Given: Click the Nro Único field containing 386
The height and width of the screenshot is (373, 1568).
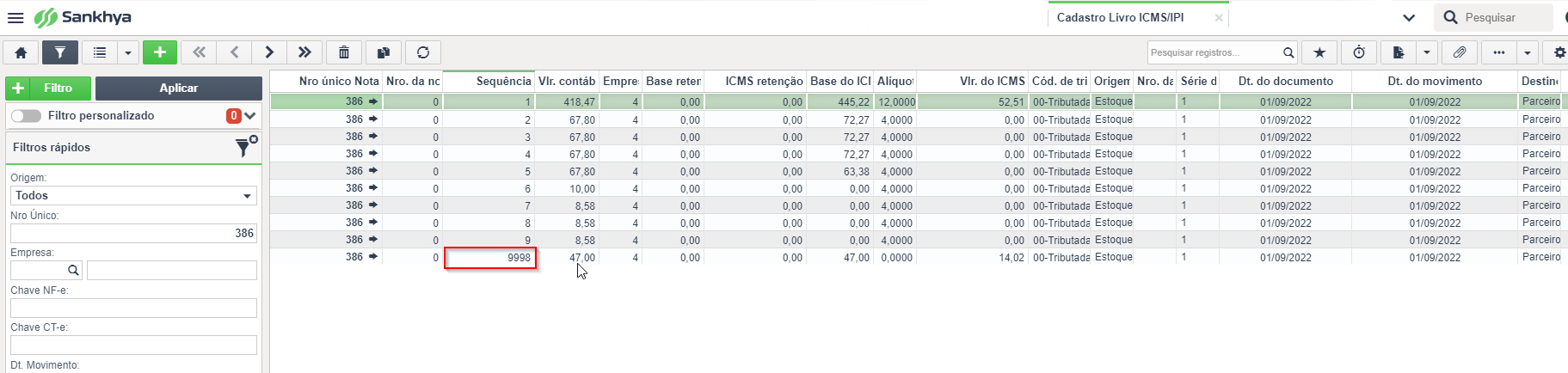Looking at the screenshot, I should coord(133,233).
